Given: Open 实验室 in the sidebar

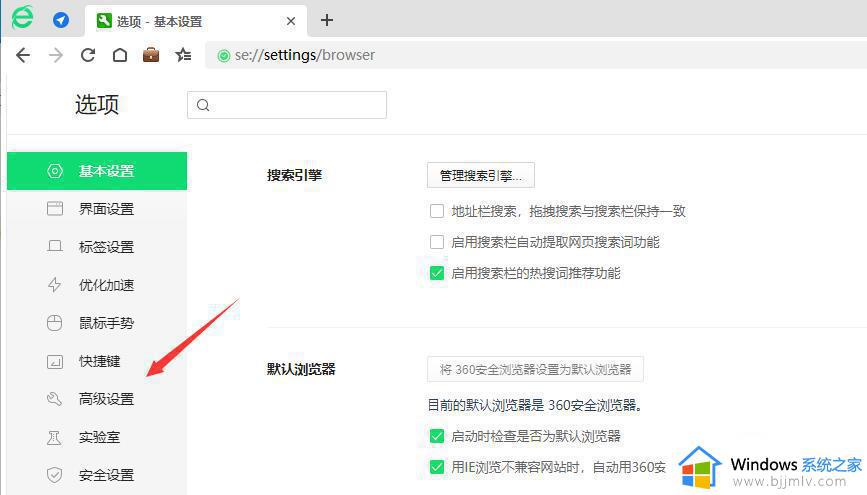Looking at the screenshot, I should coord(97,437).
